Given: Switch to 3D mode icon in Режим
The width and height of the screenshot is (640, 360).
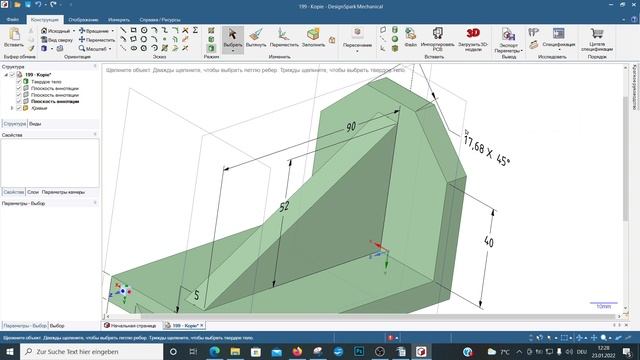Looking at the screenshot, I should point(211,48).
